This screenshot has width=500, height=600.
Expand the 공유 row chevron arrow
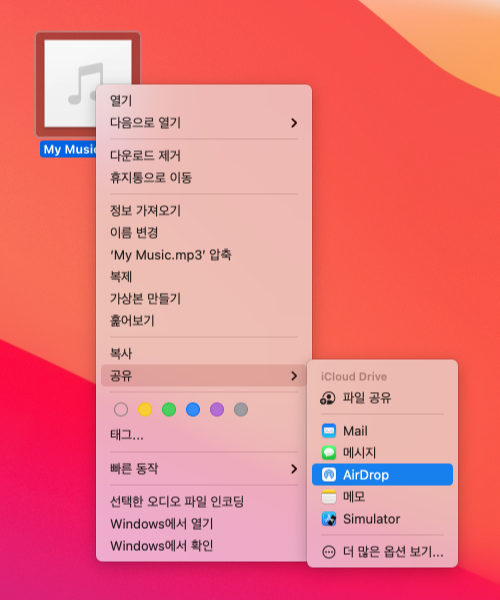click(294, 376)
